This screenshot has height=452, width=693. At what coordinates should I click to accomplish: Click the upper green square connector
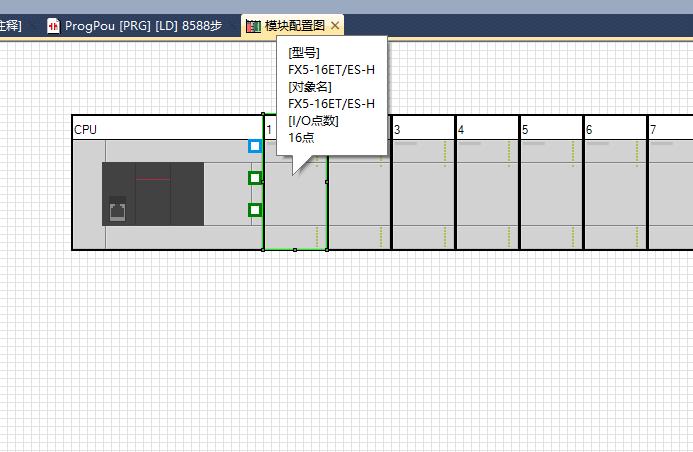coord(255,178)
